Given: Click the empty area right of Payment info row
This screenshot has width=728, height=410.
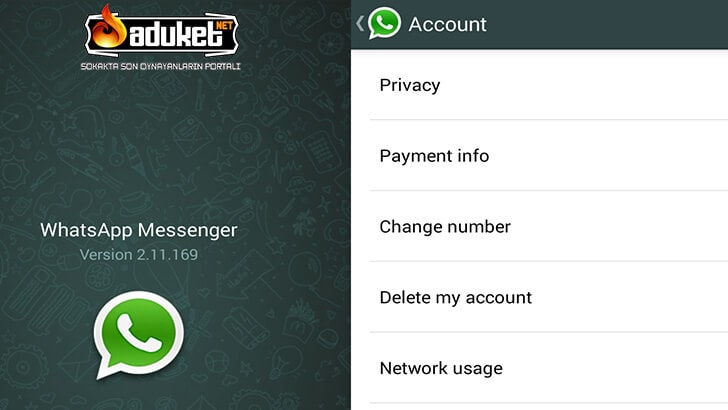Looking at the screenshot, I should click(x=609, y=156).
